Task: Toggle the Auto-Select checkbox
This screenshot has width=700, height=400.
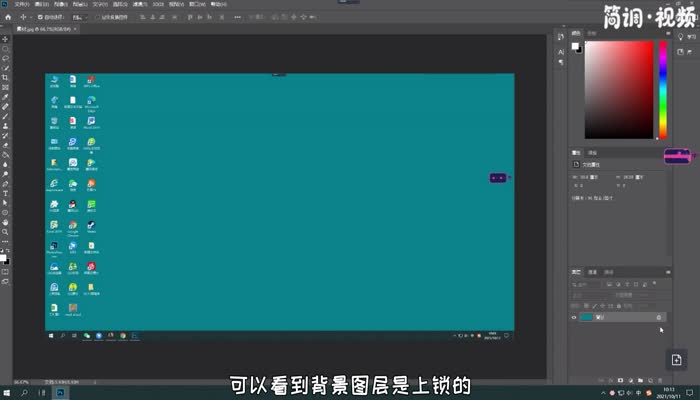Action: 40,17
